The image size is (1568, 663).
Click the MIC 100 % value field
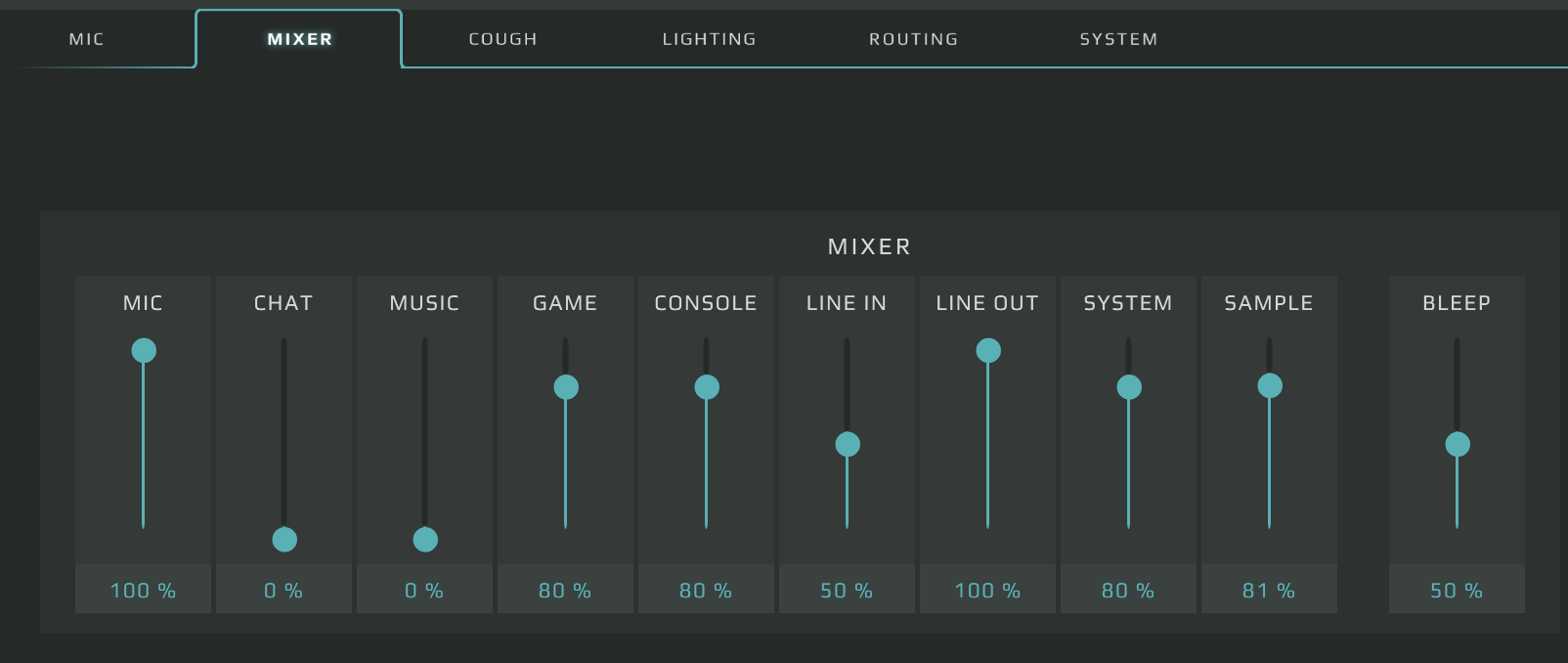pos(143,590)
